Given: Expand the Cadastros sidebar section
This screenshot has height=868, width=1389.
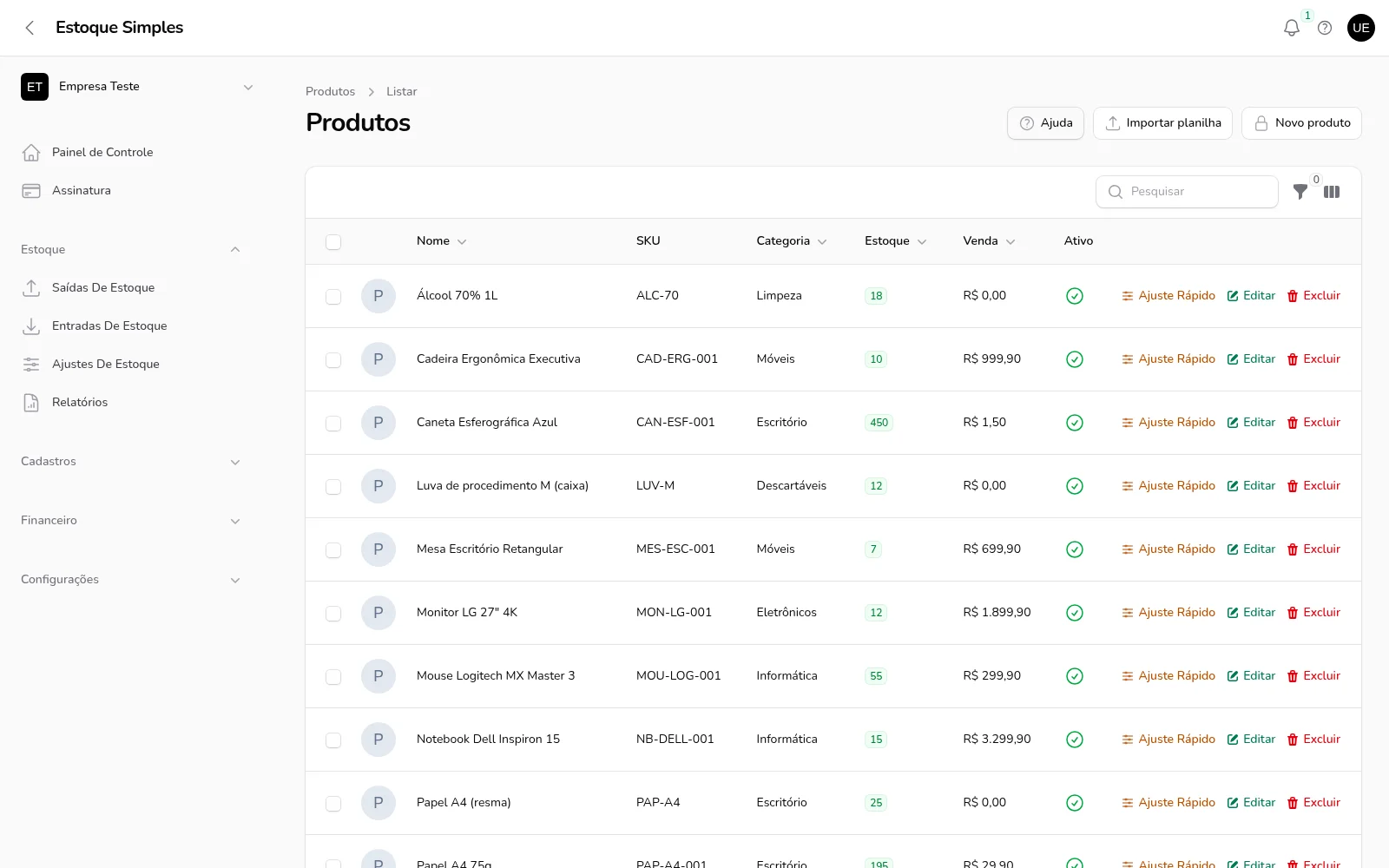Looking at the screenshot, I should coord(130,462).
